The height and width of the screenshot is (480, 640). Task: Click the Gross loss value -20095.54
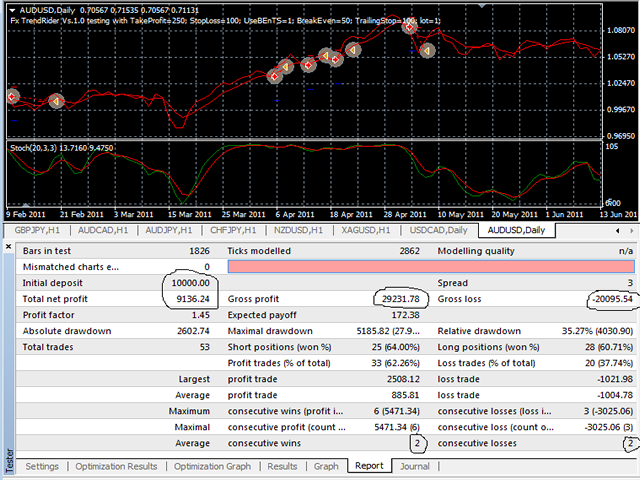pyautogui.click(x=613, y=299)
